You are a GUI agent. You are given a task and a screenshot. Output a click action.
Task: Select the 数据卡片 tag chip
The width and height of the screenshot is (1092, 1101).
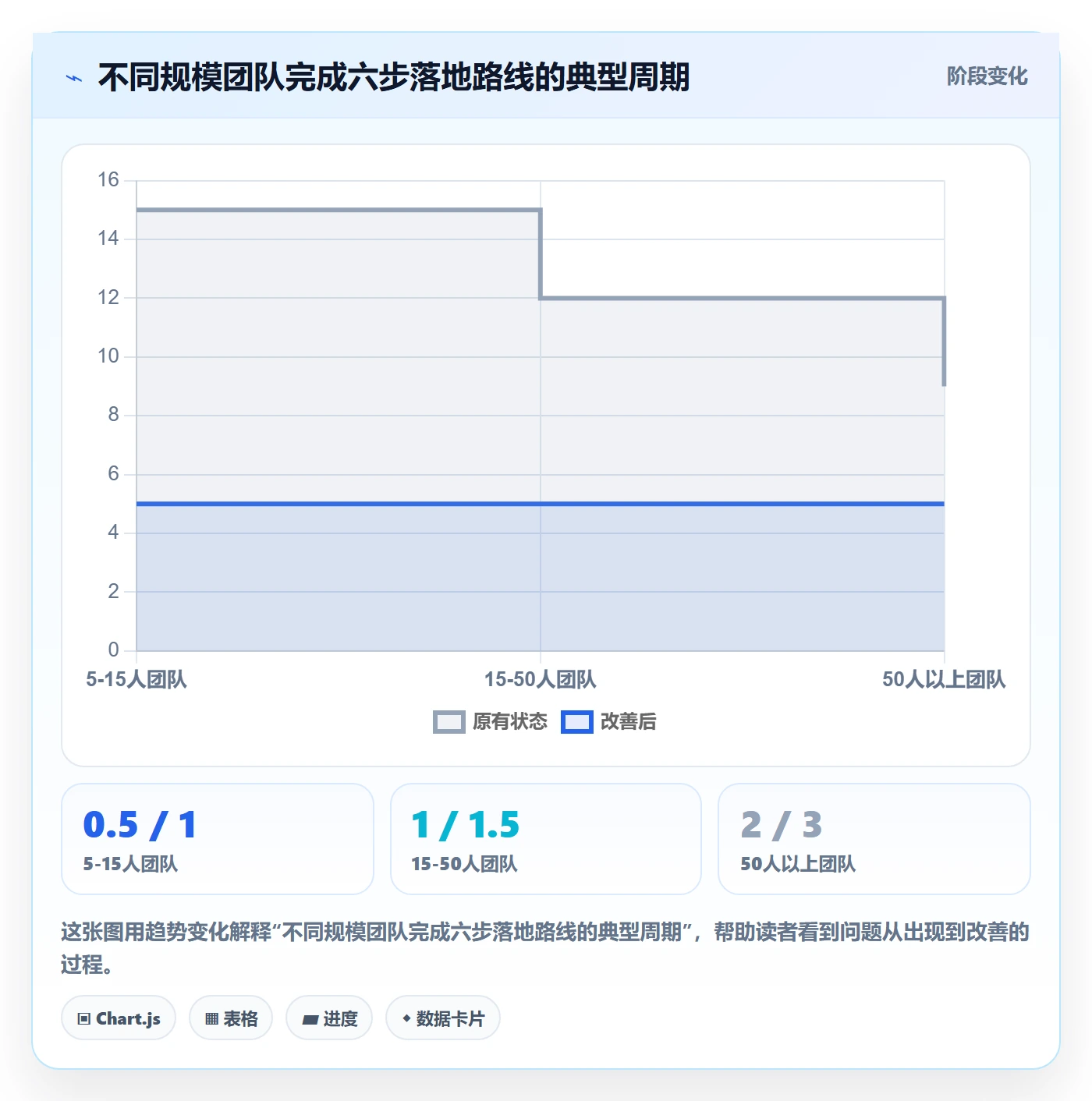click(443, 1018)
